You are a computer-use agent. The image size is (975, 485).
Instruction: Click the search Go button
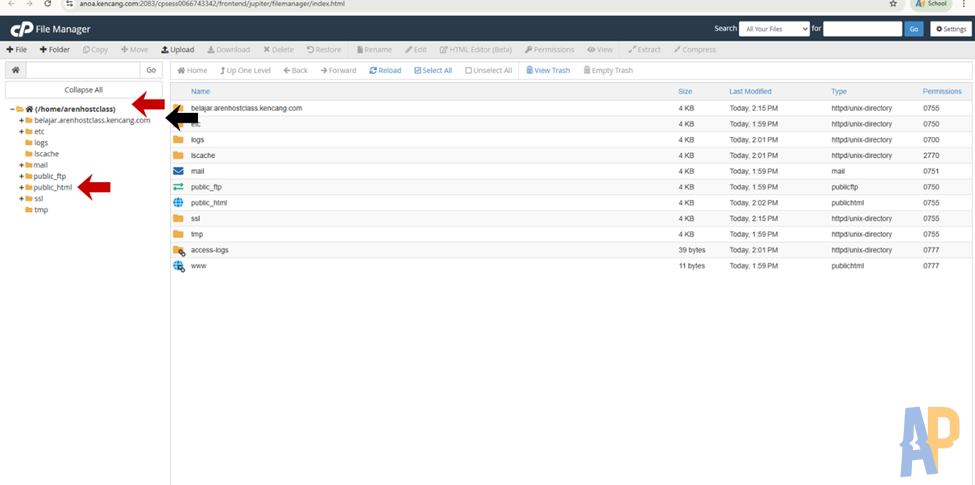click(914, 29)
